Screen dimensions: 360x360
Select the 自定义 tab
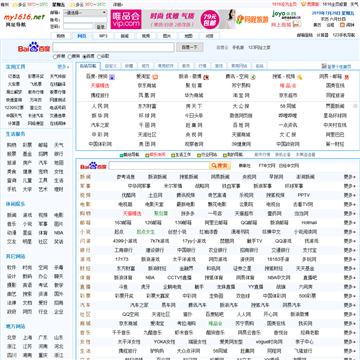click(111, 66)
